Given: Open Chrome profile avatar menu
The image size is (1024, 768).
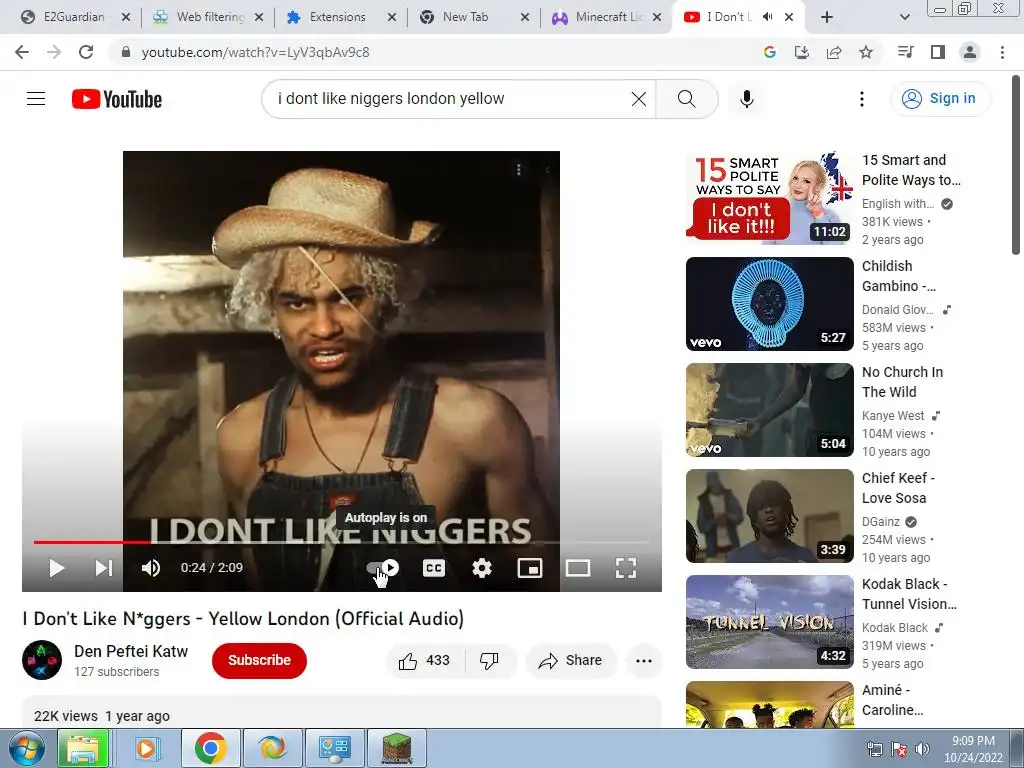Looking at the screenshot, I should click(x=970, y=52).
